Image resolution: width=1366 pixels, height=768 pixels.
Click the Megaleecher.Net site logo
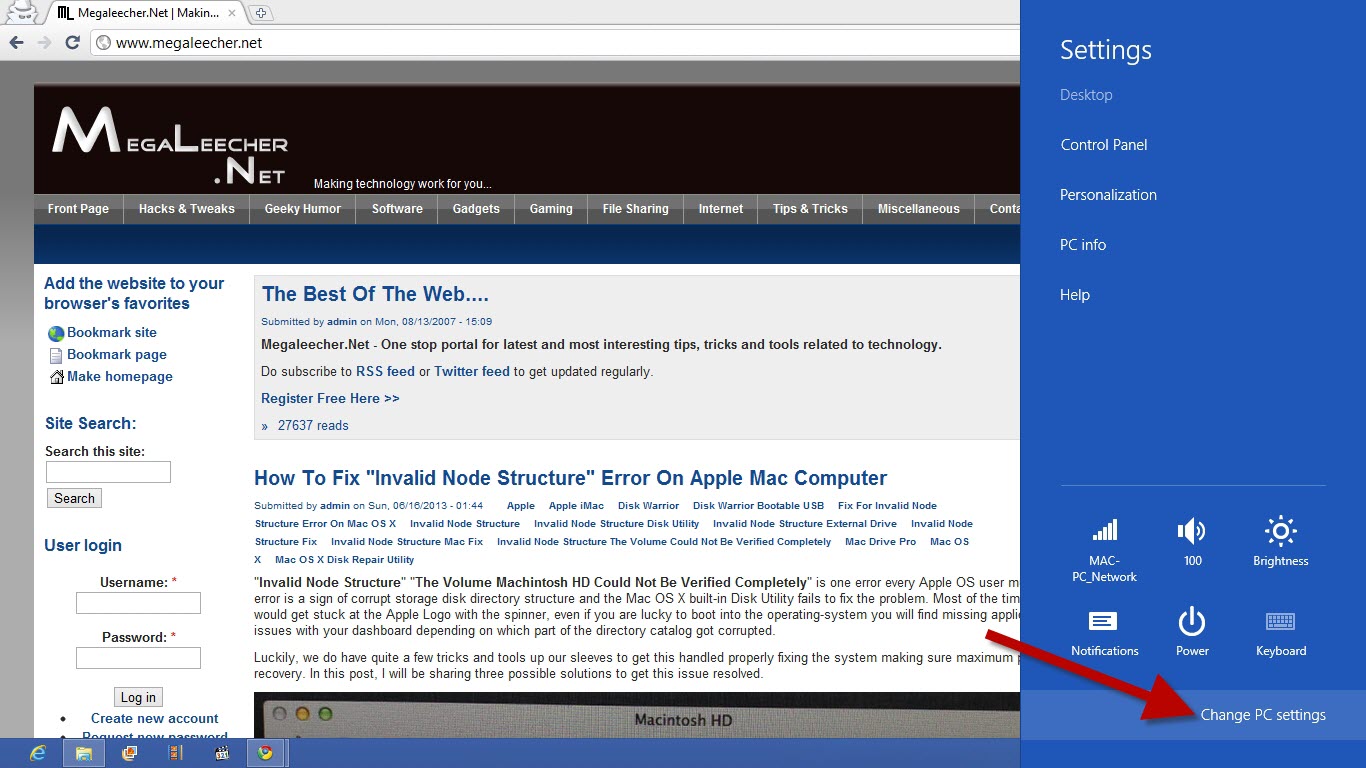click(170, 146)
